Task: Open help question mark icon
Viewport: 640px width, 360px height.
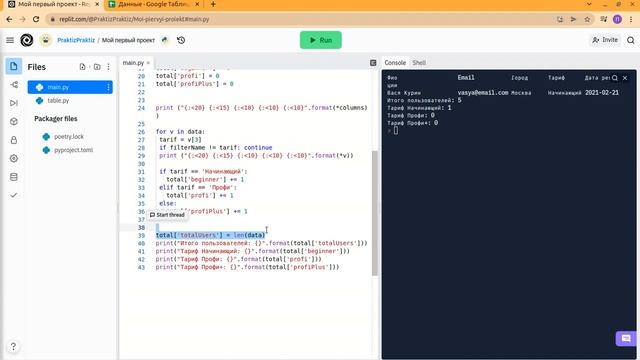Action: point(13,347)
